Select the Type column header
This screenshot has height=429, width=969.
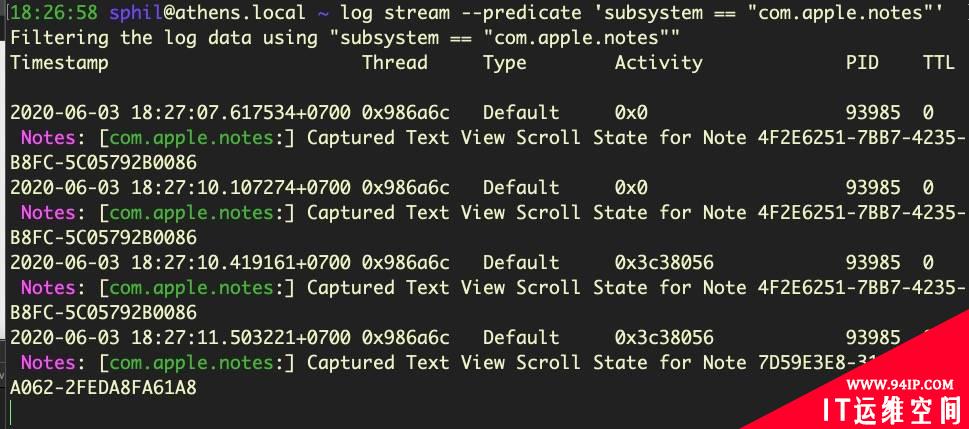(504, 63)
